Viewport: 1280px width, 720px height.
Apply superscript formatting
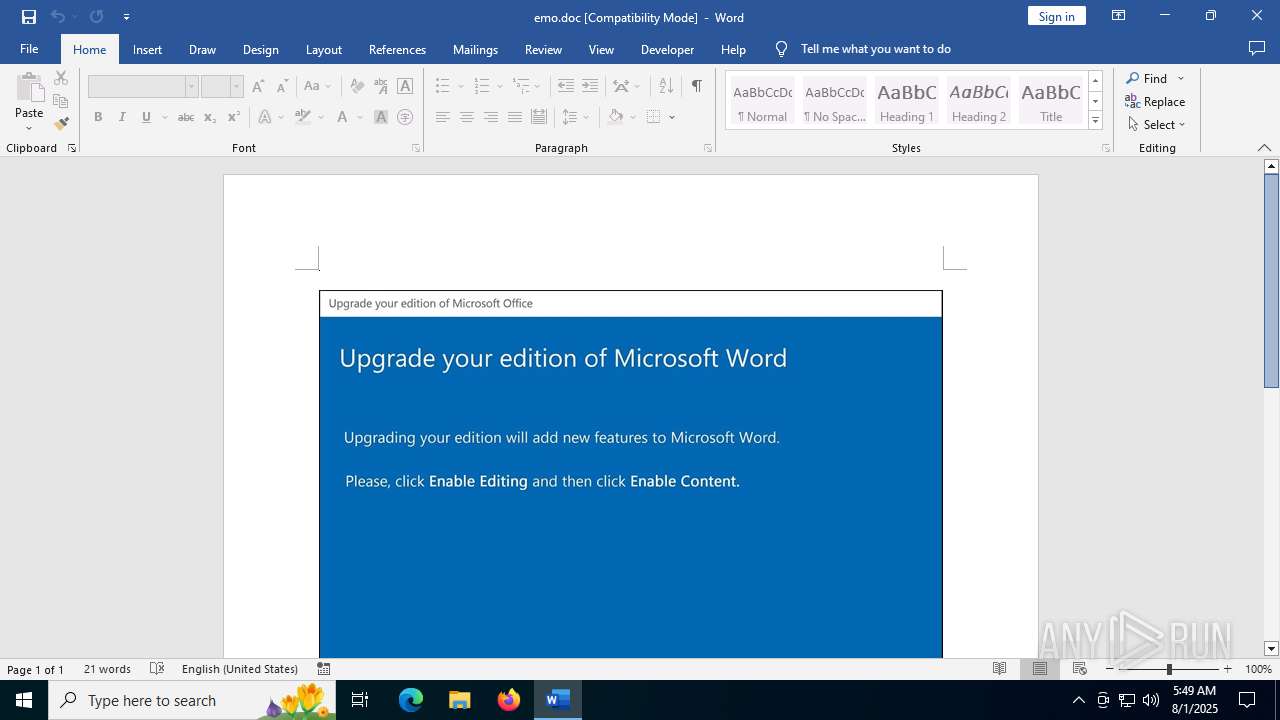[x=233, y=117]
